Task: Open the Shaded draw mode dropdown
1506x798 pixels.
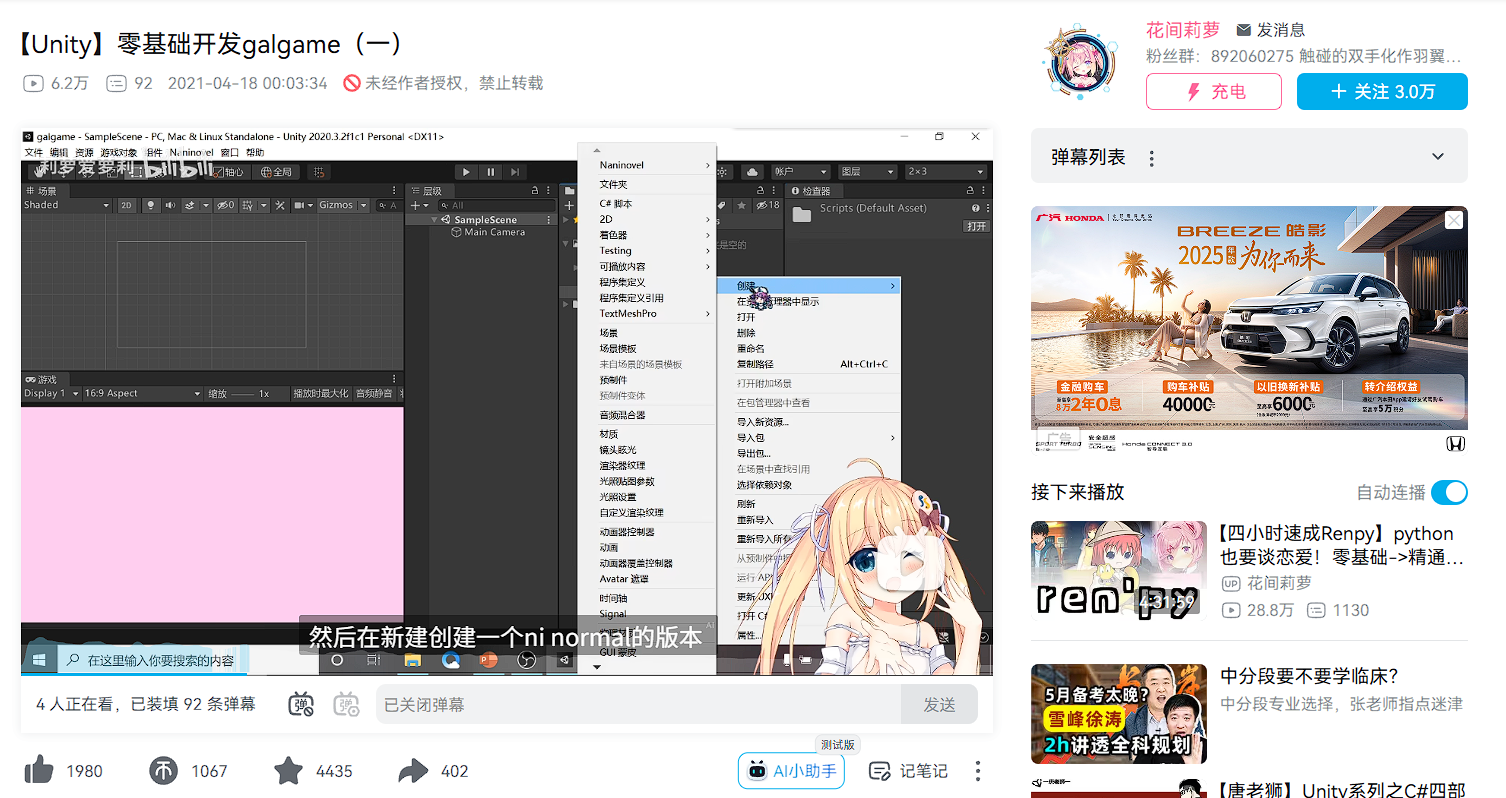Action: (x=66, y=205)
